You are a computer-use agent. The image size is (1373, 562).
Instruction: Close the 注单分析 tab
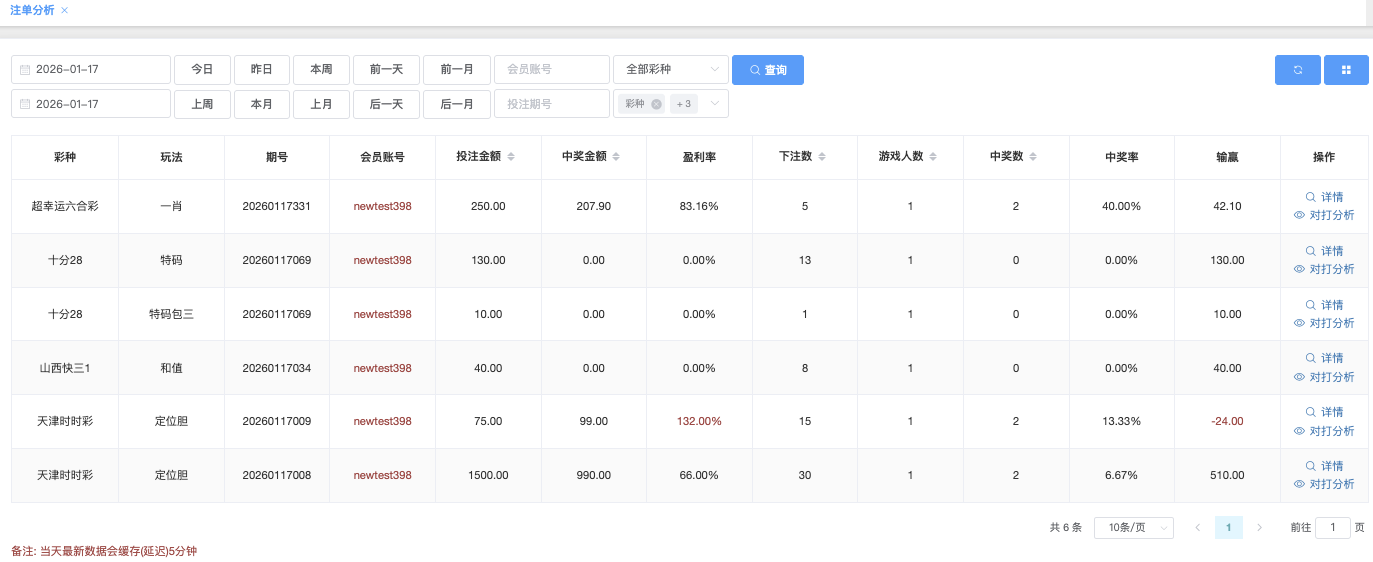65,10
